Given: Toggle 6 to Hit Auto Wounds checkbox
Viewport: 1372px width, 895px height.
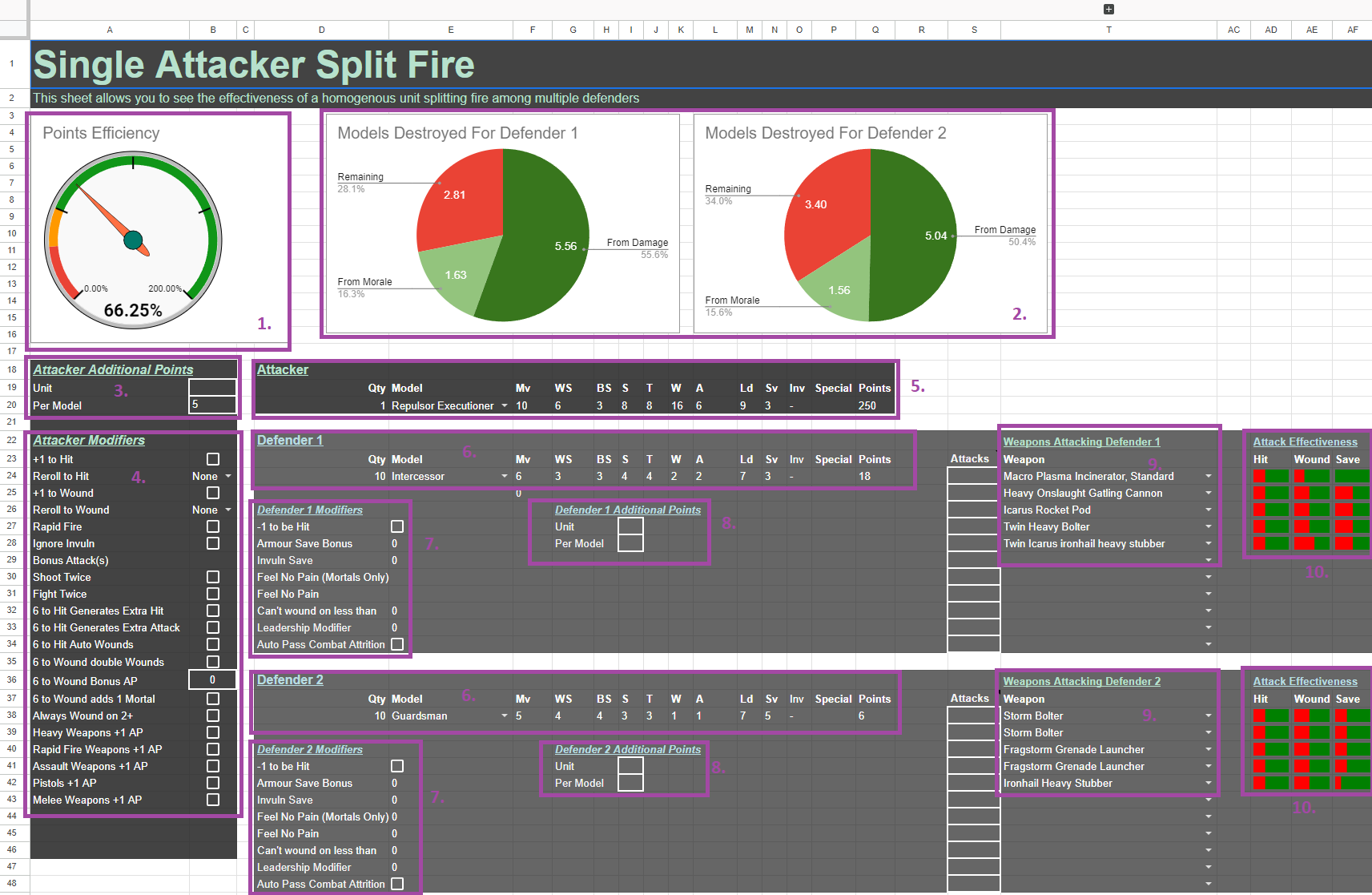Looking at the screenshot, I should [213, 644].
